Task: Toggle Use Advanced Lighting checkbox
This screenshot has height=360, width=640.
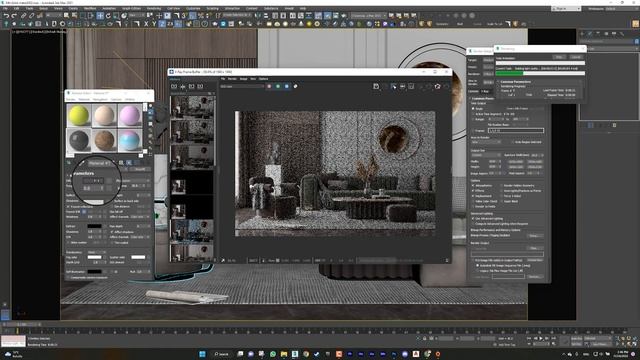Action: pyautogui.click(x=473, y=219)
